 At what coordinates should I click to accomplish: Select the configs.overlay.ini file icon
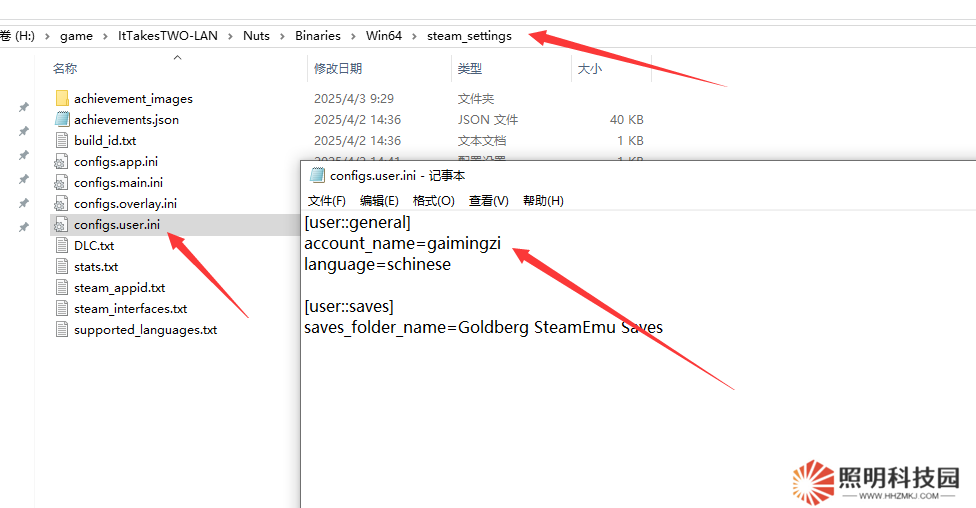(x=62, y=203)
